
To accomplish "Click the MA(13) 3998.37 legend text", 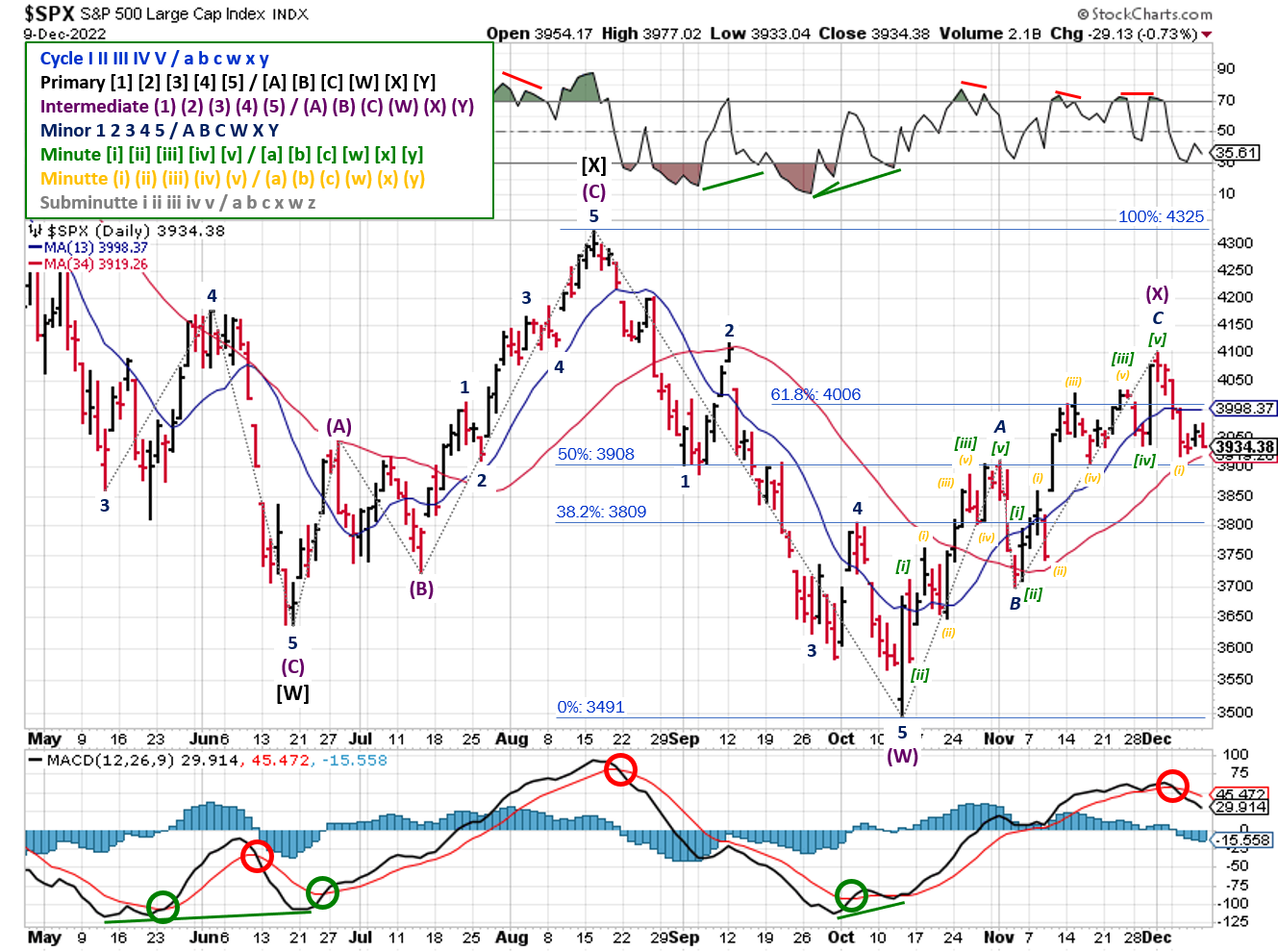I will 96,247.
